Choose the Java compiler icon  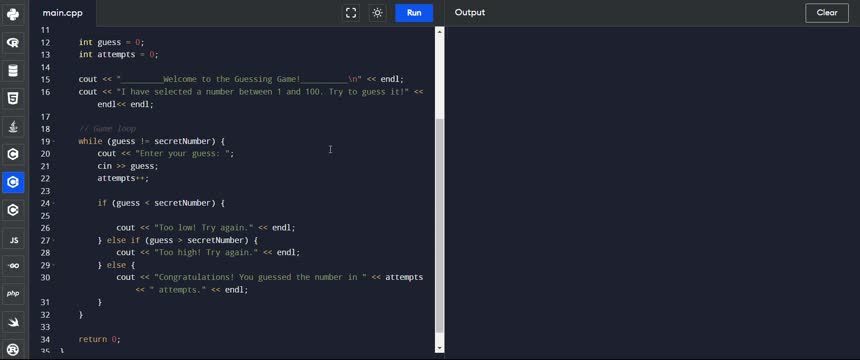[13, 126]
